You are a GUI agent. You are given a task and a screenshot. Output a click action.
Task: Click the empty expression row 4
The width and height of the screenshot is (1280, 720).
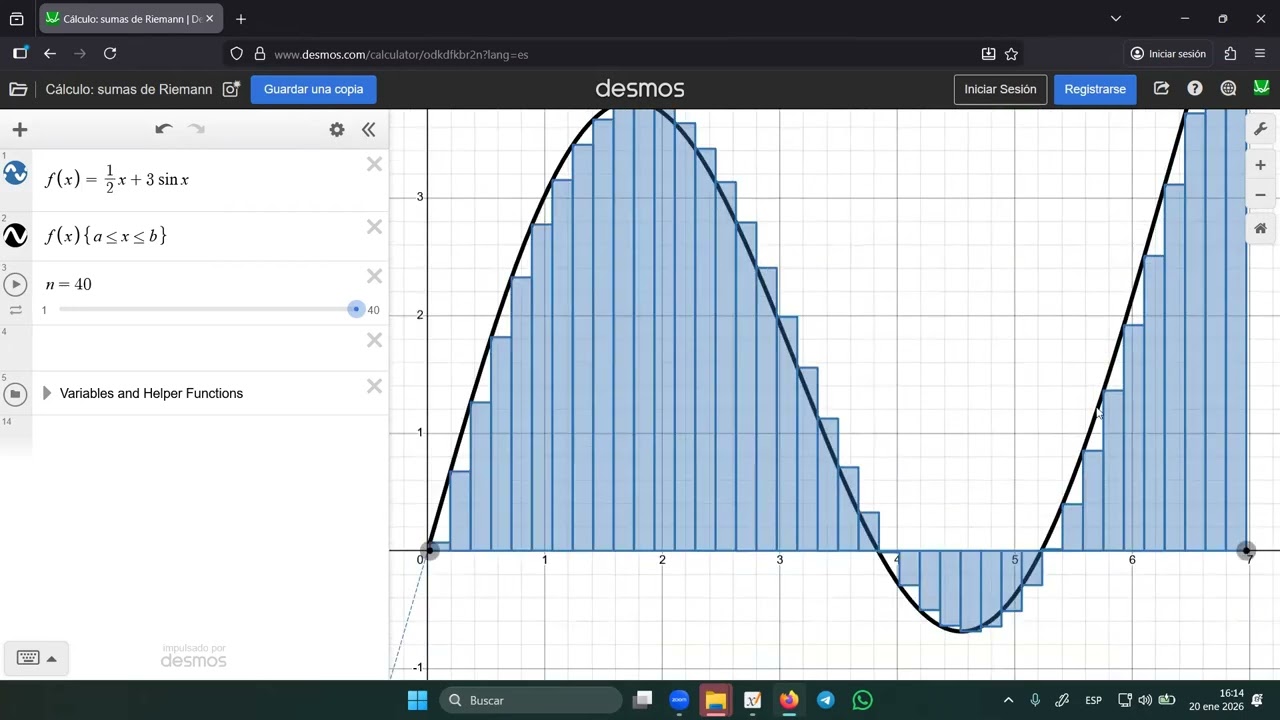pyautogui.click(x=194, y=347)
